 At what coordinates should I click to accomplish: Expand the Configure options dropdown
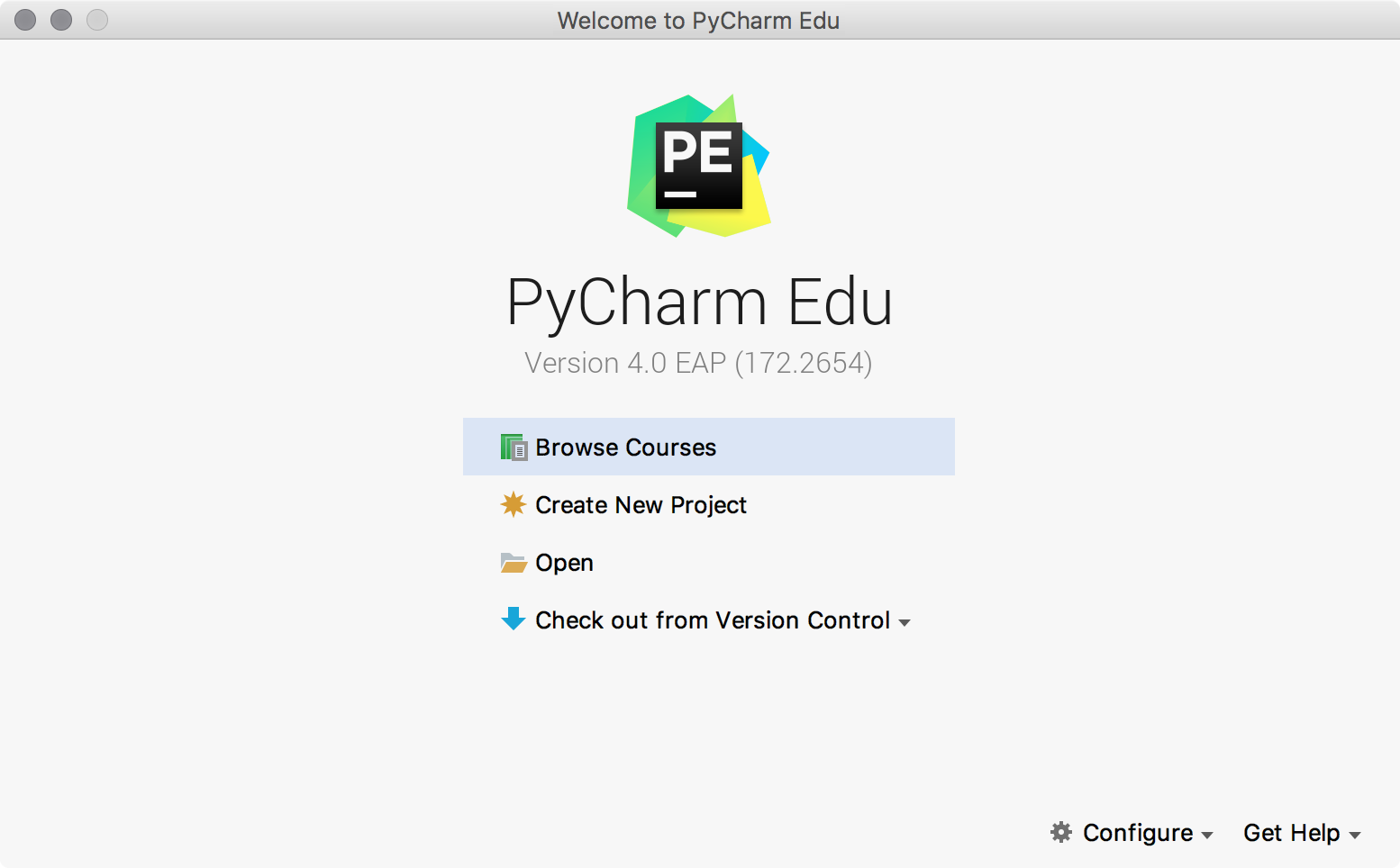(1205, 836)
